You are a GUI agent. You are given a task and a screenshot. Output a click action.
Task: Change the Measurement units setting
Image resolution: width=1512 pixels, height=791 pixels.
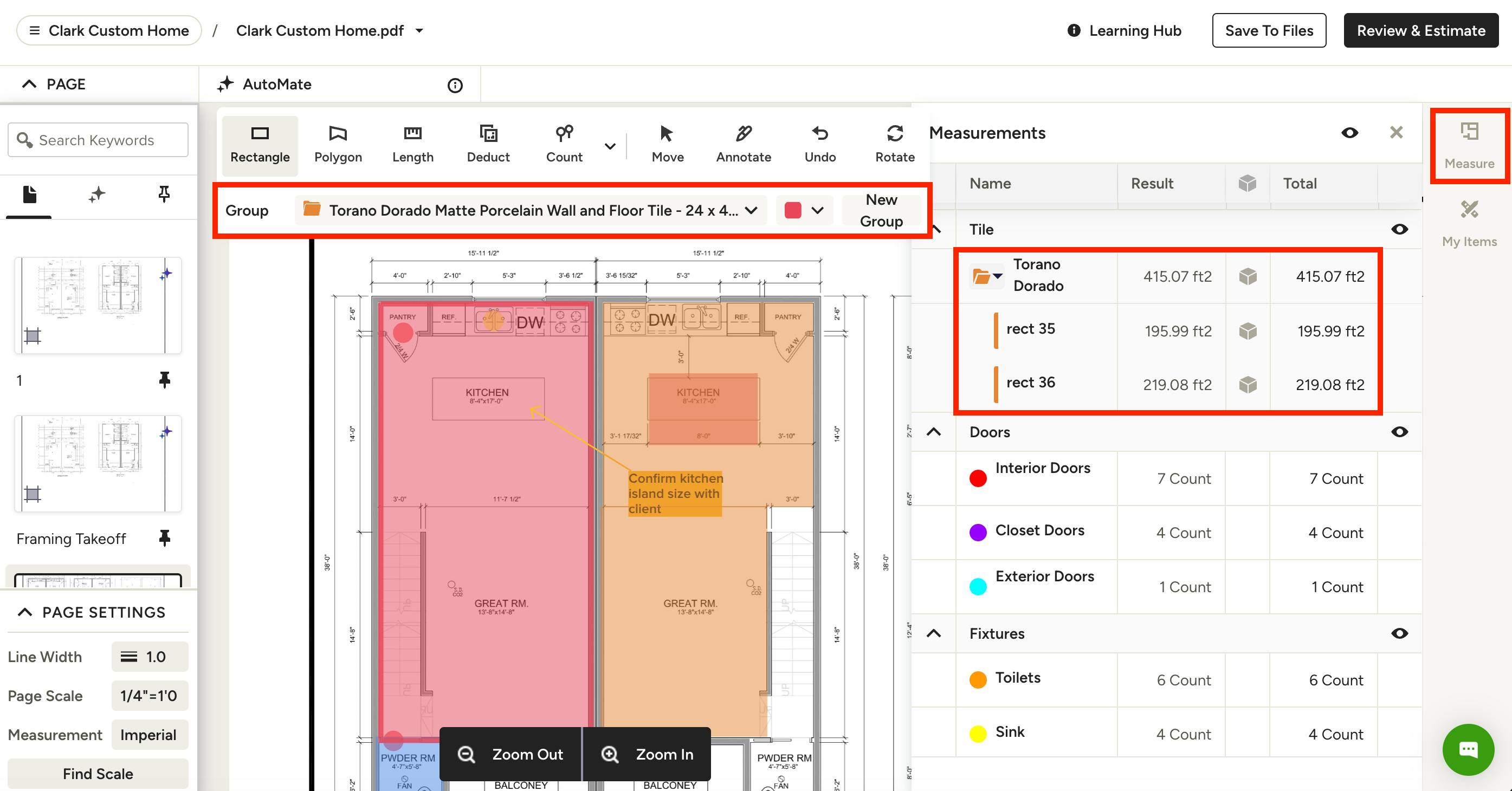150,735
